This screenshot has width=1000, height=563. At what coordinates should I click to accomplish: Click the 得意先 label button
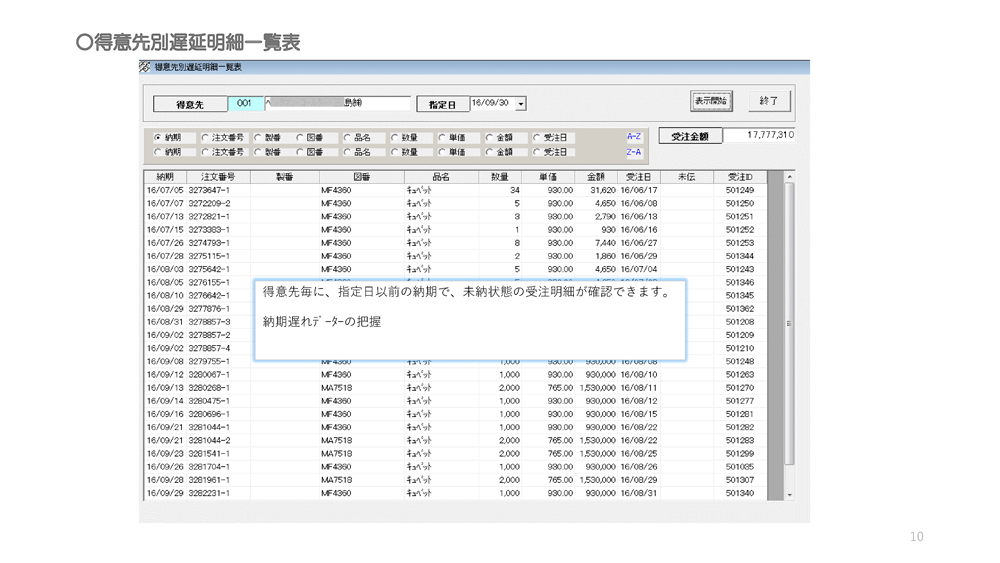tap(190, 104)
